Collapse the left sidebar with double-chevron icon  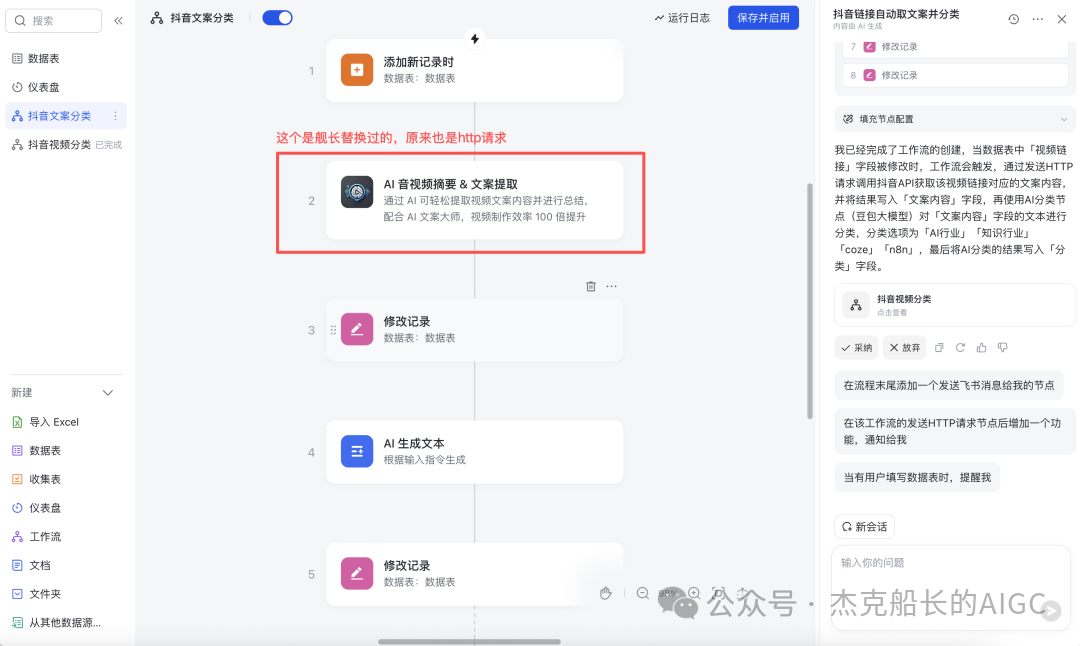(x=118, y=21)
